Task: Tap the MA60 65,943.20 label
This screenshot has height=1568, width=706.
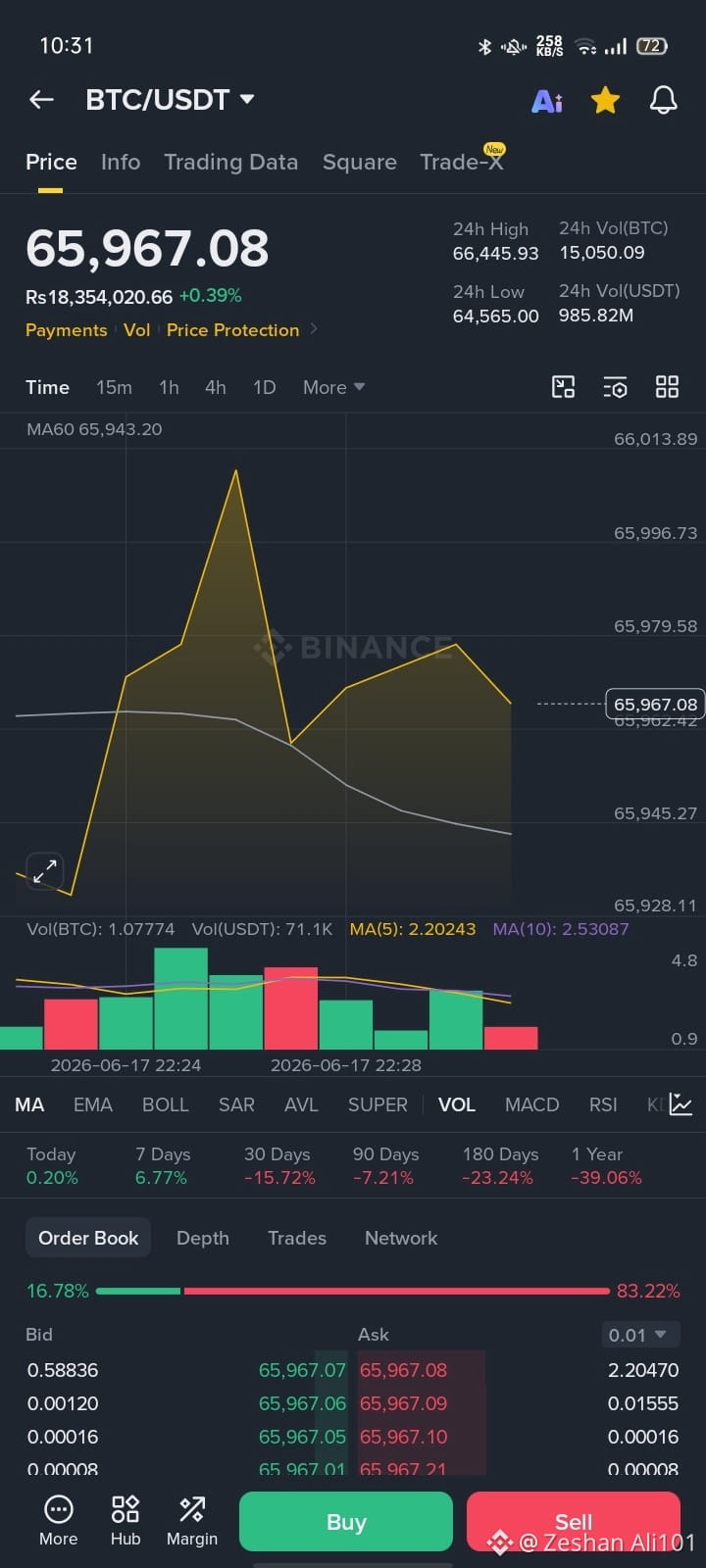Action: click(94, 429)
